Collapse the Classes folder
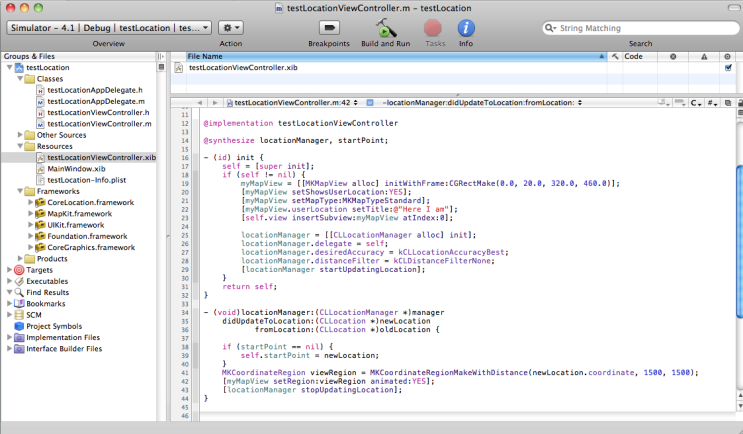This screenshot has width=743, height=434. [20, 79]
